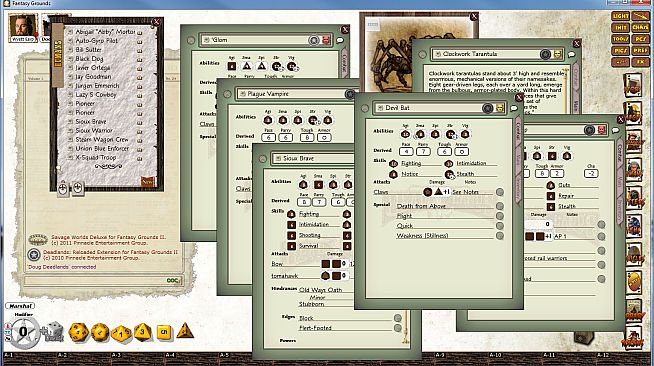Select the pointer tool button beside LIGHT
Screen dimensions: 654x366
click(x=640, y=16)
